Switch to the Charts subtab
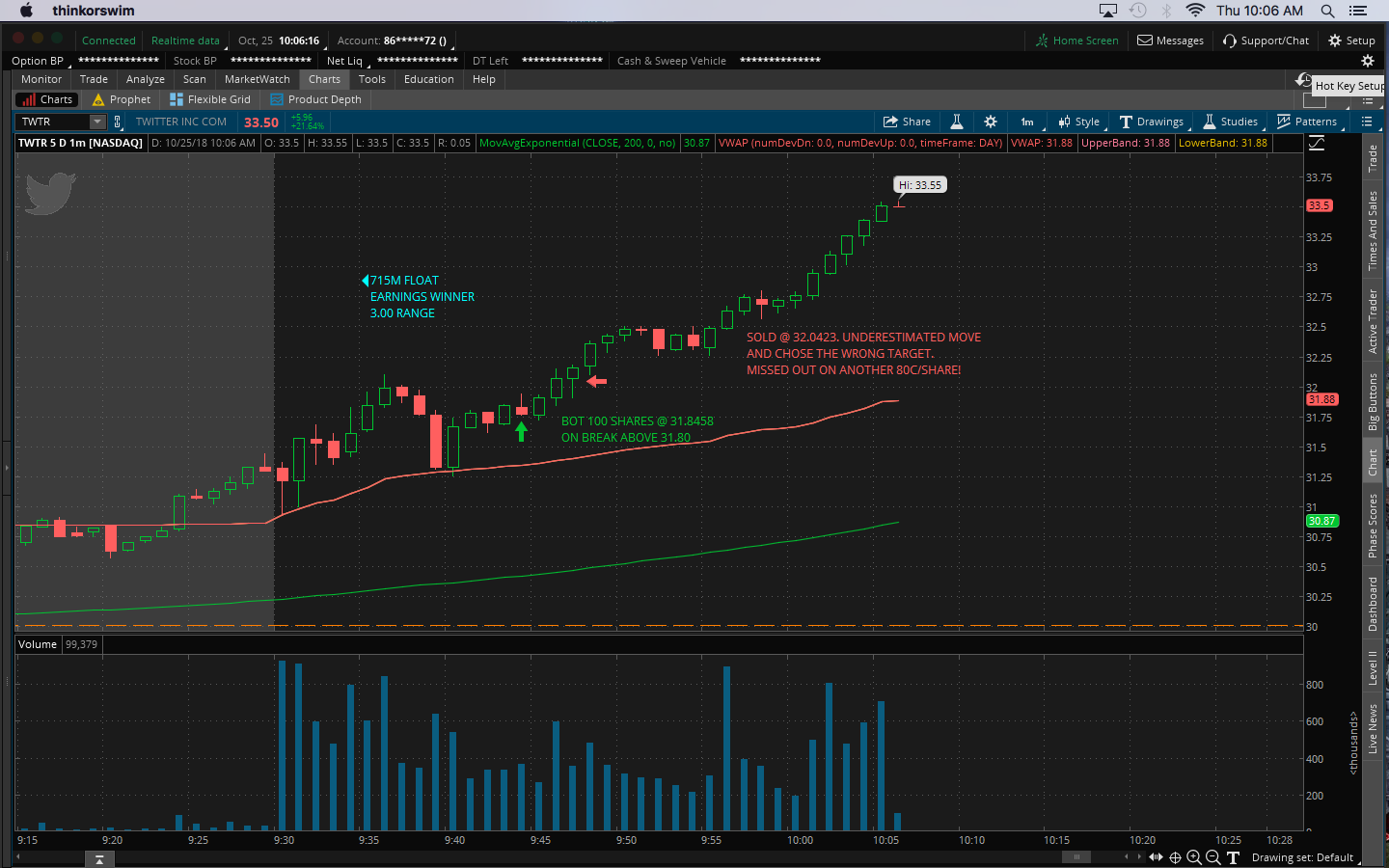This screenshot has width=1389, height=868. pos(48,99)
